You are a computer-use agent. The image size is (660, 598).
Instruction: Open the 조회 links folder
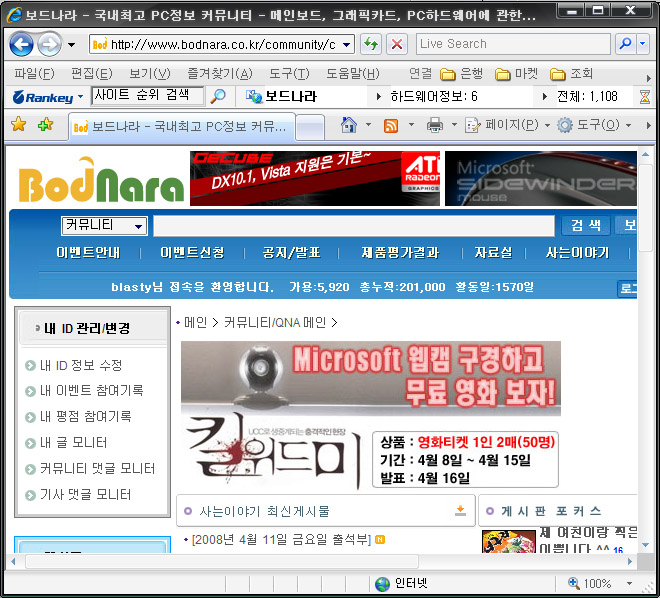(x=571, y=74)
